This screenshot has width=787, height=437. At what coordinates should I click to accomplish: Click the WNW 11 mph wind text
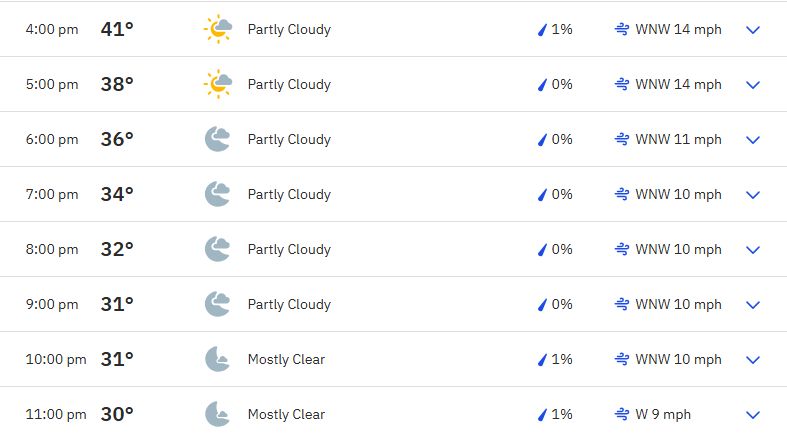coord(678,139)
